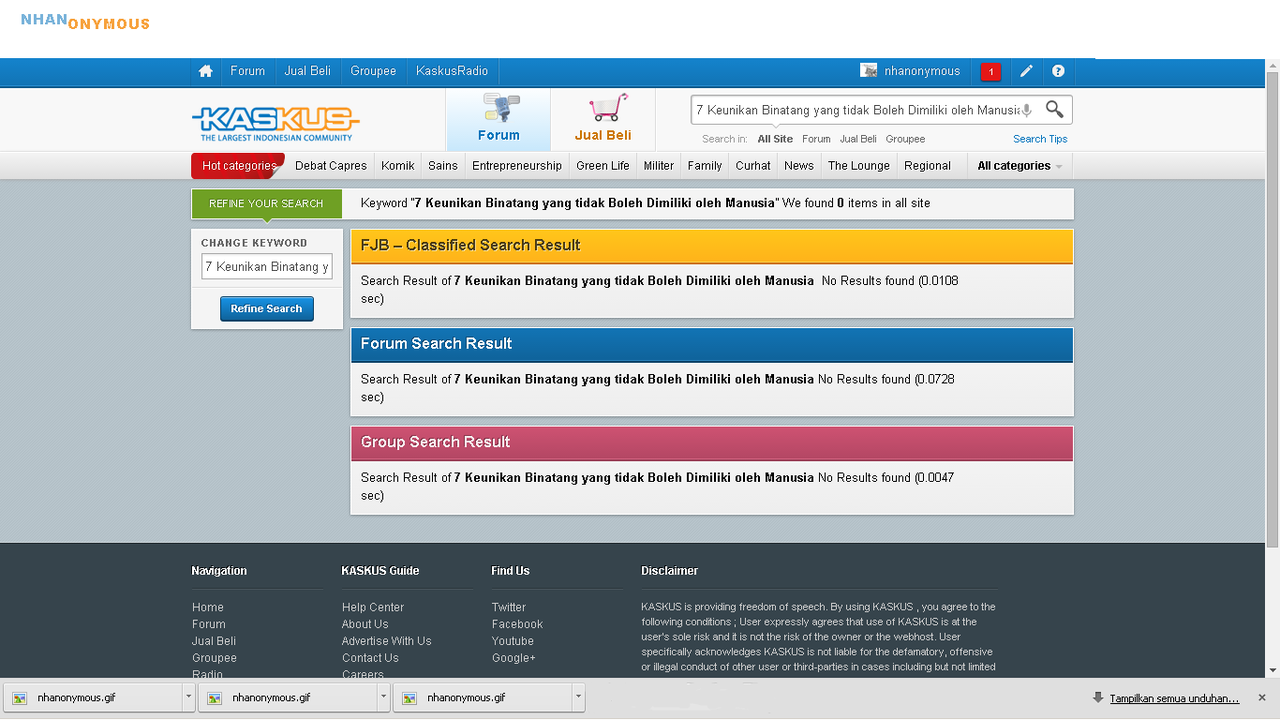Screen dimensions: 1280x720
Task: Open footer Advertise With Us link
Action: pos(387,641)
